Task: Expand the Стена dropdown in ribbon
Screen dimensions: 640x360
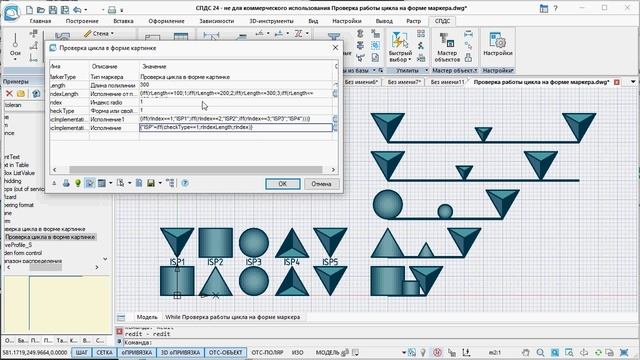Action: [112, 33]
